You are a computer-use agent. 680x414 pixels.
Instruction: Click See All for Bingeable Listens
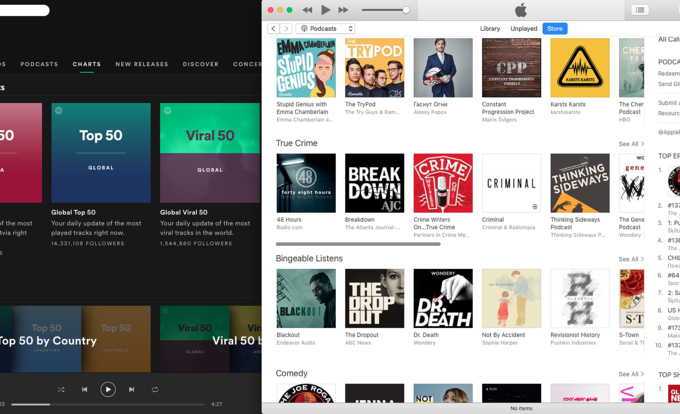coord(631,259)
